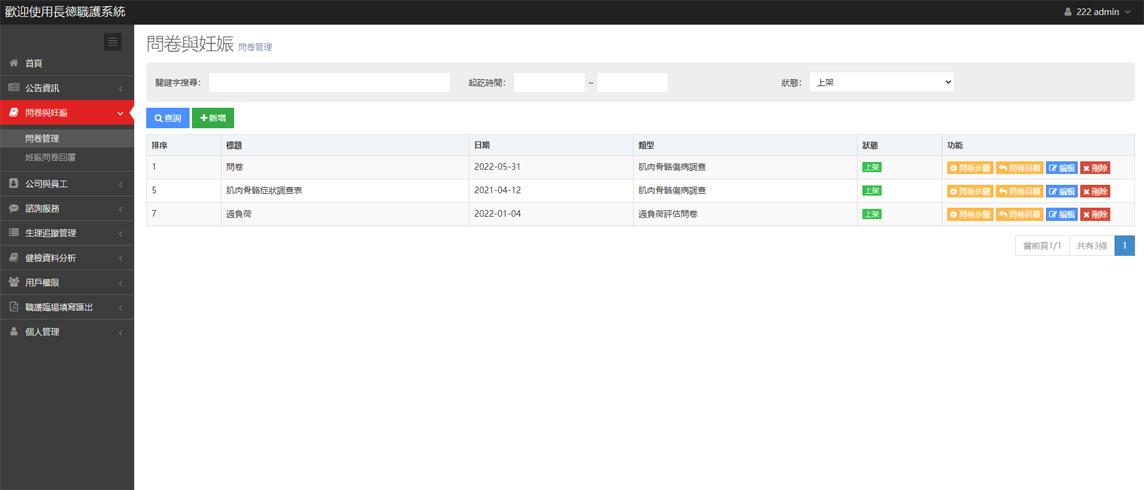Click the 公司與員工 sidebar icon

tap(13, 184)
